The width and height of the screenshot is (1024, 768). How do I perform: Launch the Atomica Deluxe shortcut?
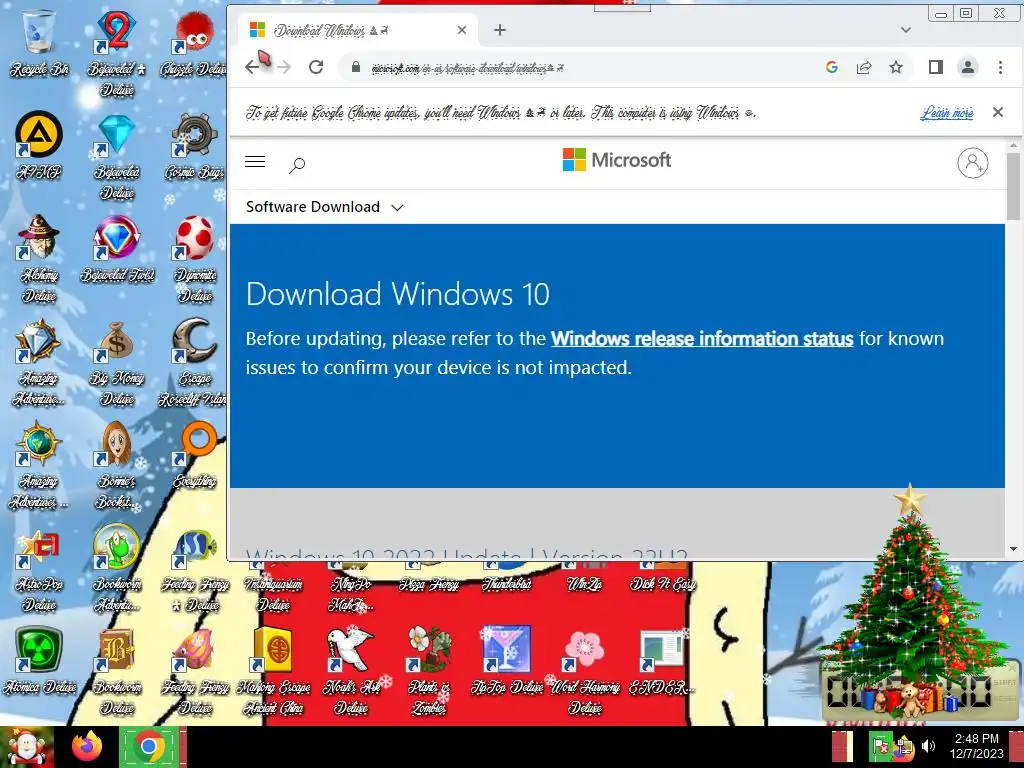coord(39,660)
